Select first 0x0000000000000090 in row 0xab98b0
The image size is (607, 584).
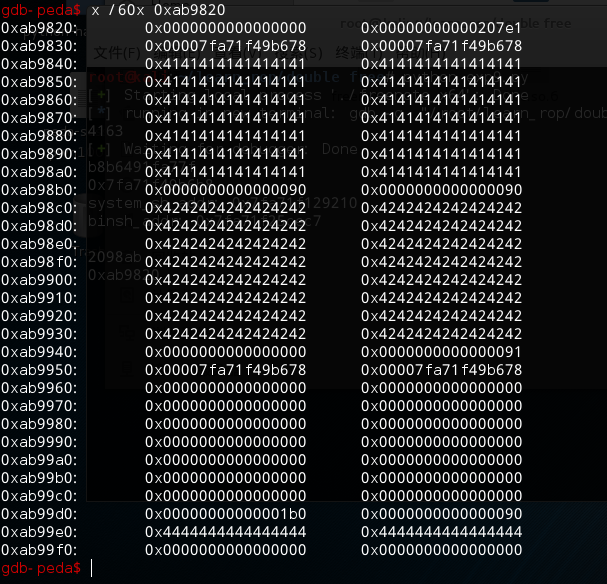225,190
